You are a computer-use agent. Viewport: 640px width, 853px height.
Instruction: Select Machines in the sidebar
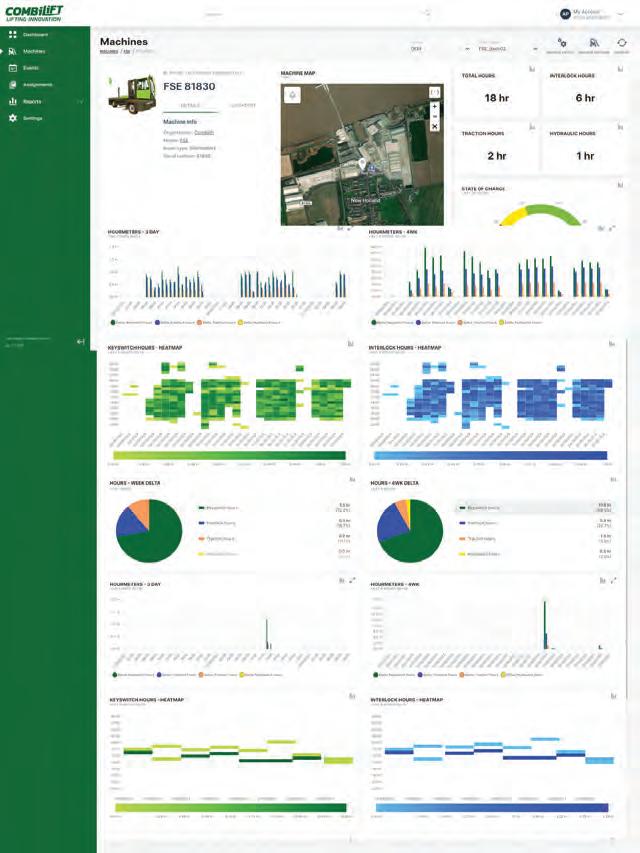(34, 51)
